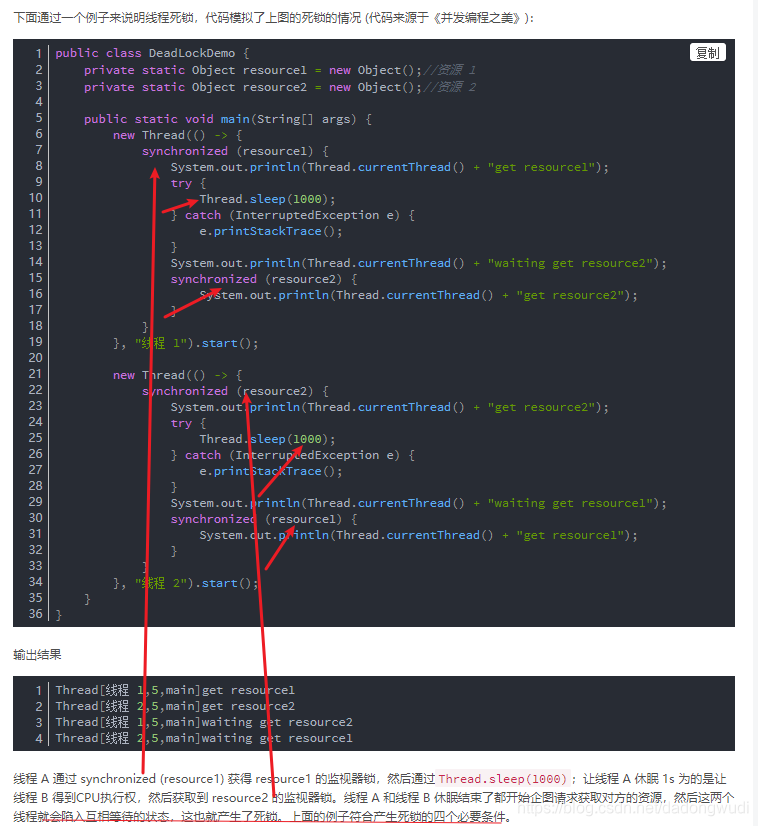Click the '"waiting get resource2"' string in code line 14
Screen dimensions: 758x826
tap(570, 263)
